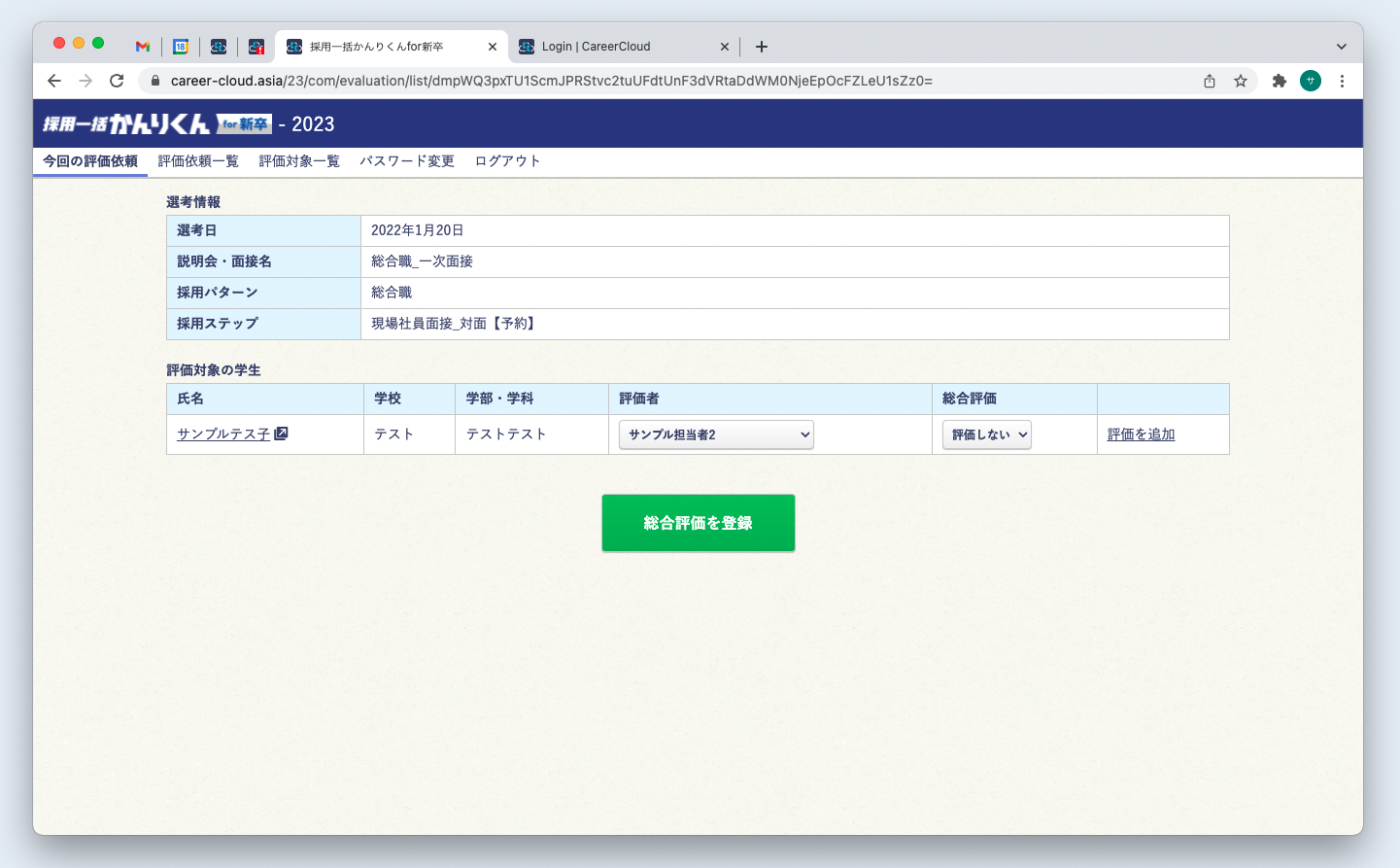Open the Chrome three-dot menu
1400x868 pixels.
pos(1342,81)
